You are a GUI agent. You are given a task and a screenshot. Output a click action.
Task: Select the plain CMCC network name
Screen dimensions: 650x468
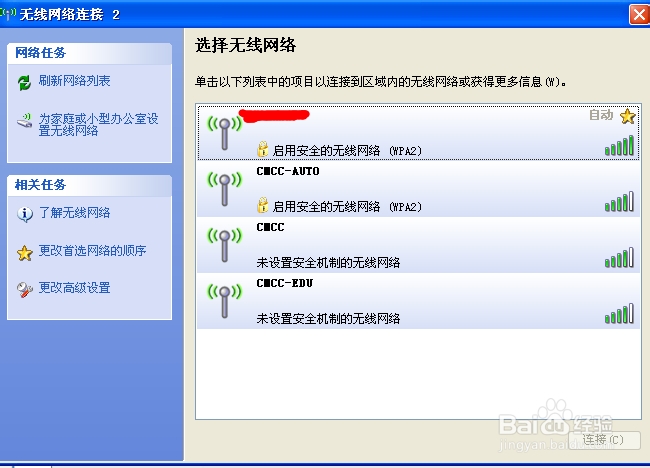coord(270,227)
